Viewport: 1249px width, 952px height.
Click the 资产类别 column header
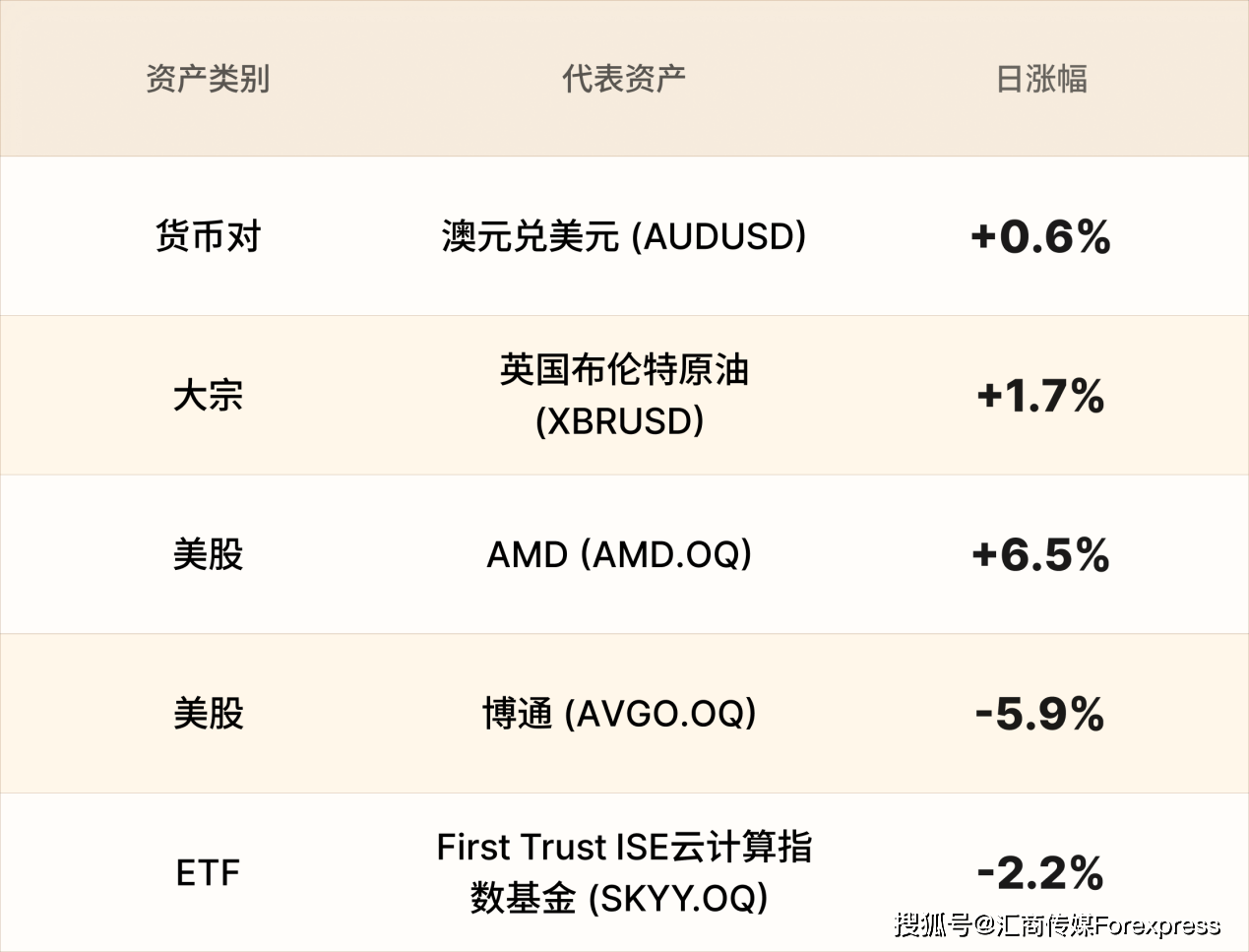pyautogui.click(x=208, y=79)
